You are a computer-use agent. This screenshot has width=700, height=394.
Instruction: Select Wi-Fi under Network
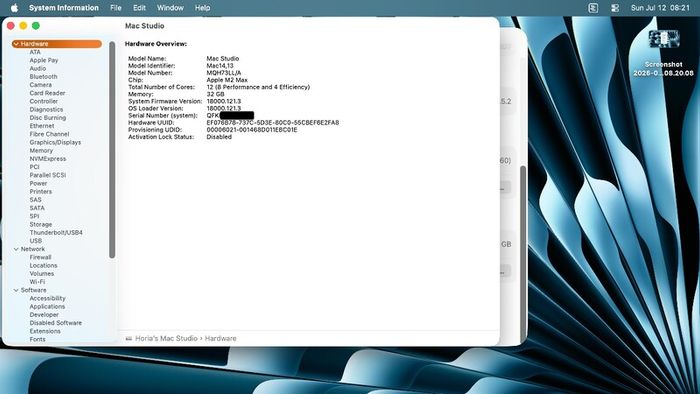coord(37,282)
